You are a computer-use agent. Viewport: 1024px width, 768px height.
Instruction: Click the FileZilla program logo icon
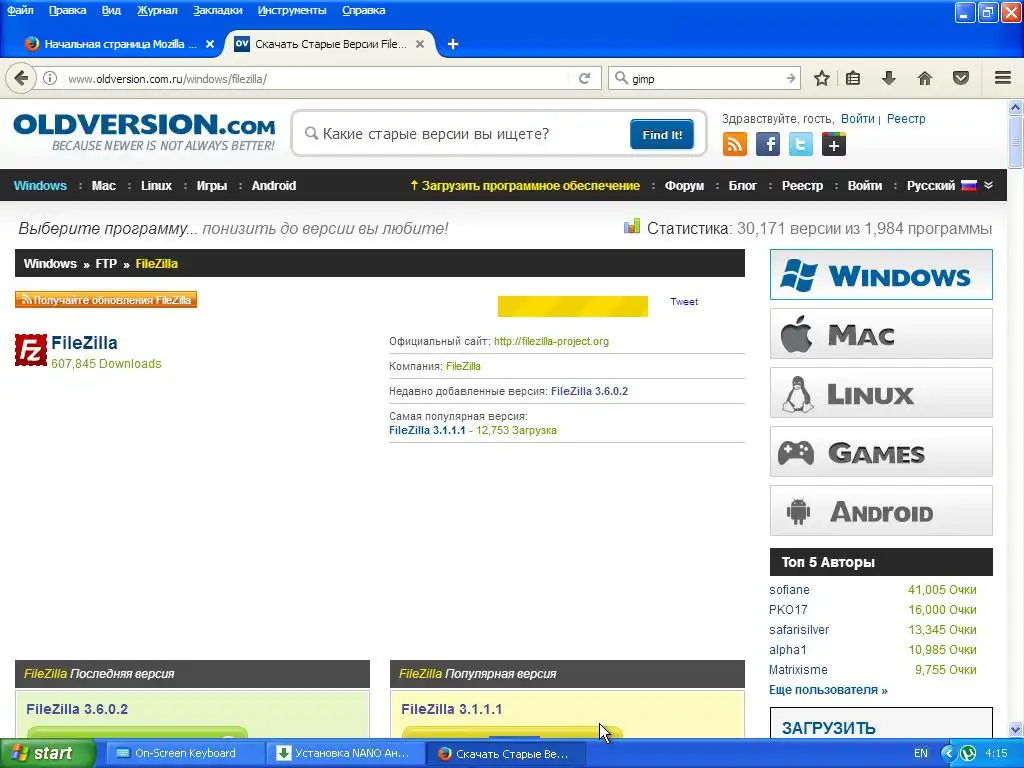pos(31,350)
